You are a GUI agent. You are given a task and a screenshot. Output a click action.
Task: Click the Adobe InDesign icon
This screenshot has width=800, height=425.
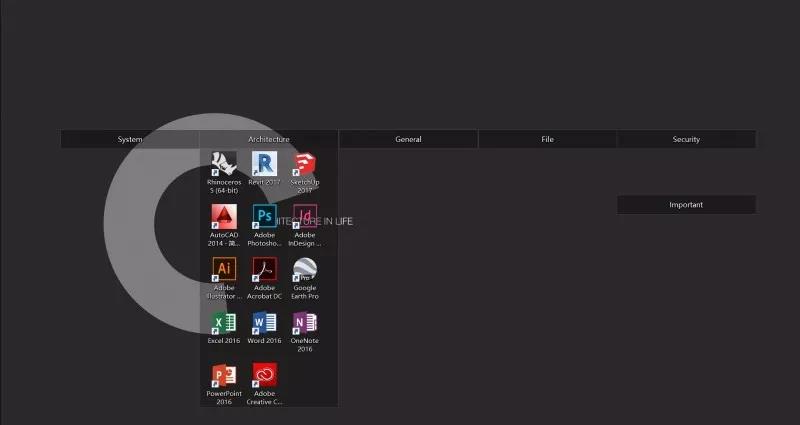pos(305,217)
